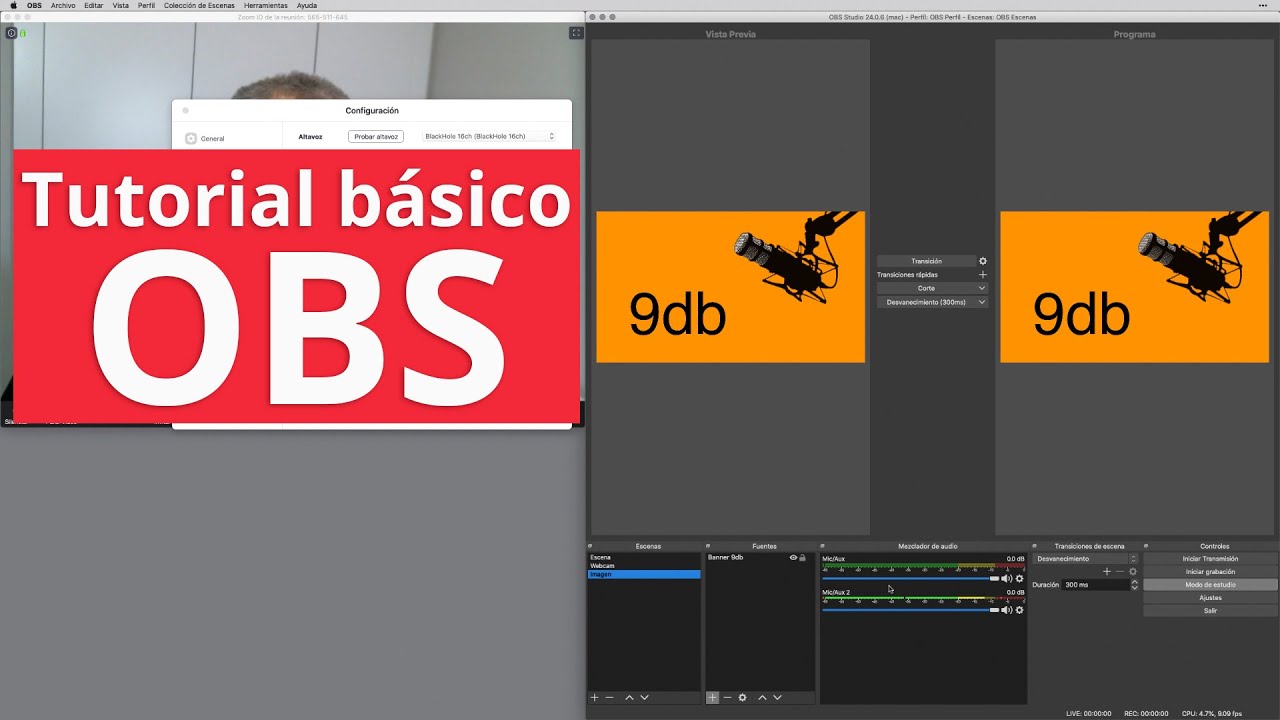
Task: Undock the Mezclador de audio panel with its header icon
Action: (x=823, y=546)
